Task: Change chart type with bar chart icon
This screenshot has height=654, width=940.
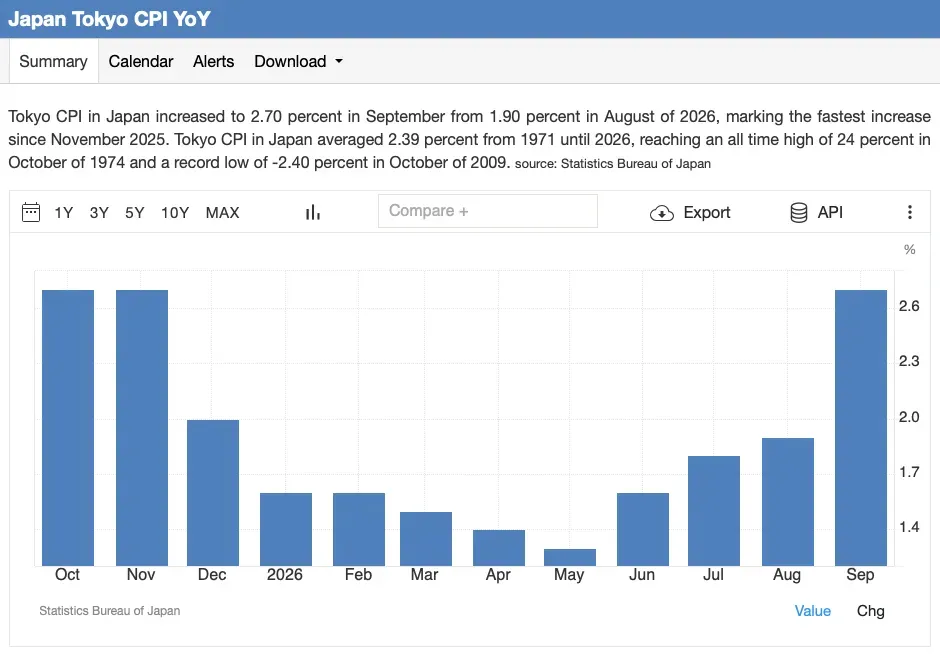Action: [x=312, y=212]
